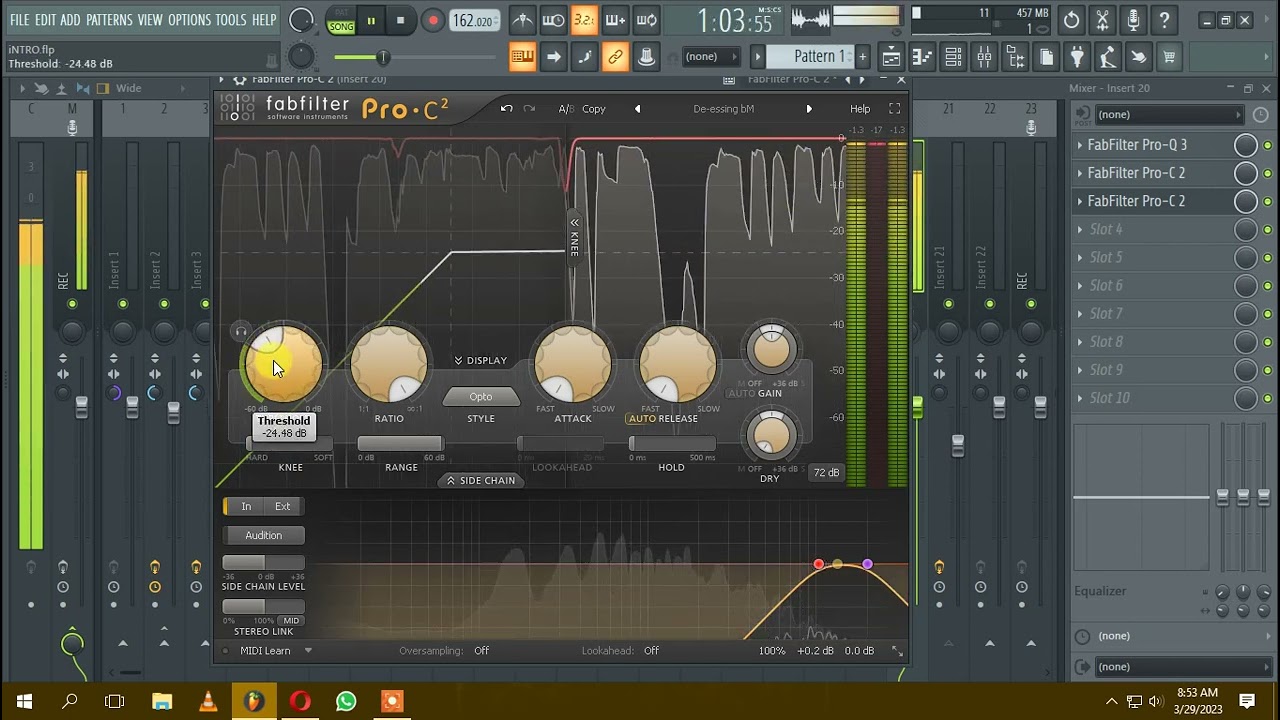Click the microphone one-click recording icon
The height and width of the screenshot is (720, 1280).
click(x=1133, y=20)
